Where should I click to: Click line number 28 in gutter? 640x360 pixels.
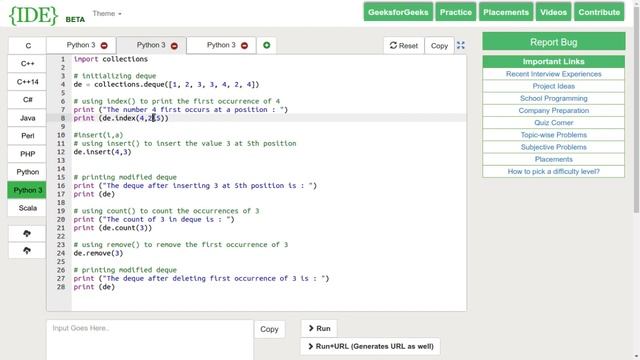(61, 287)
